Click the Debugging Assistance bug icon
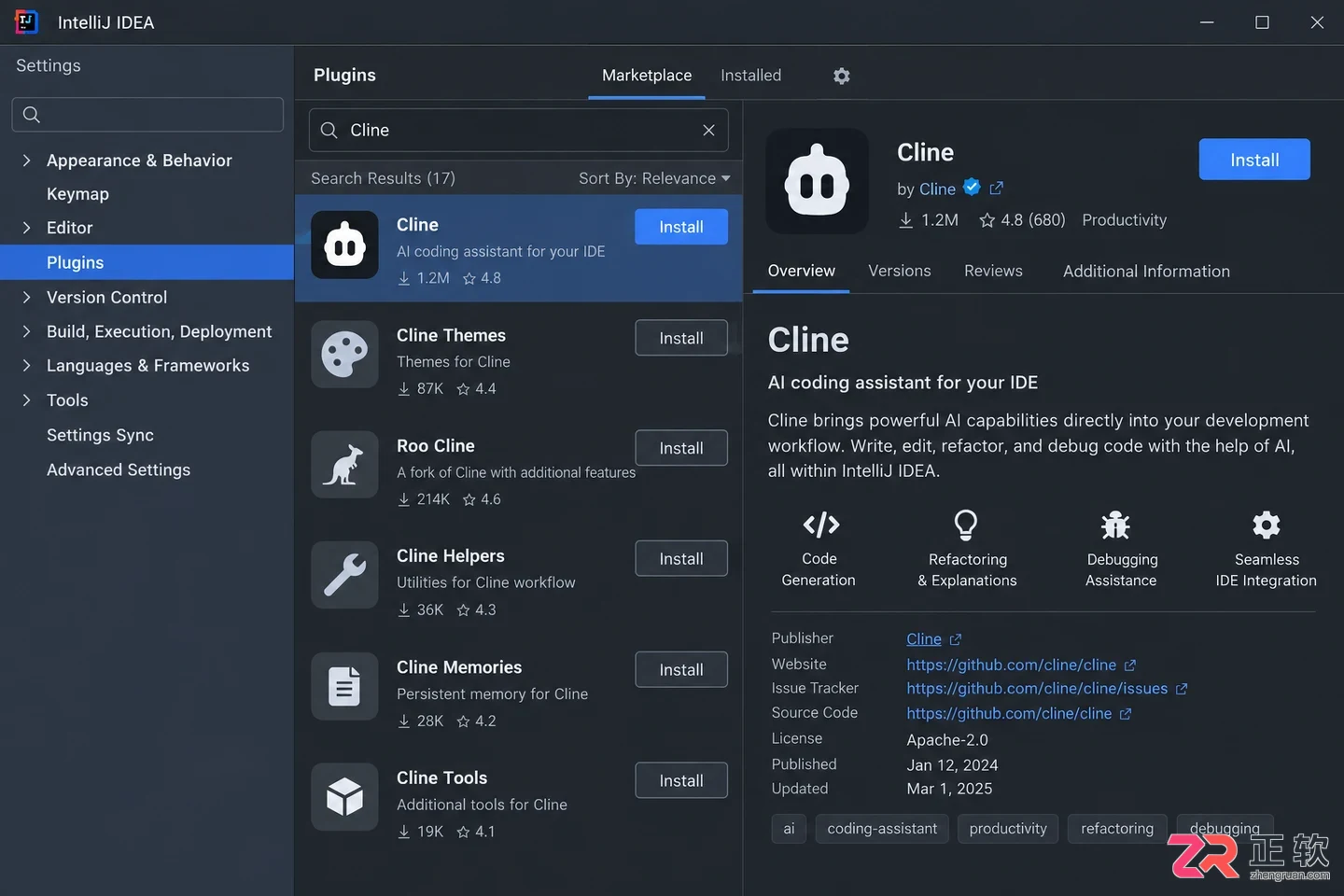The height and width of the screenshot is (896, 1344). pos(1115,525)
